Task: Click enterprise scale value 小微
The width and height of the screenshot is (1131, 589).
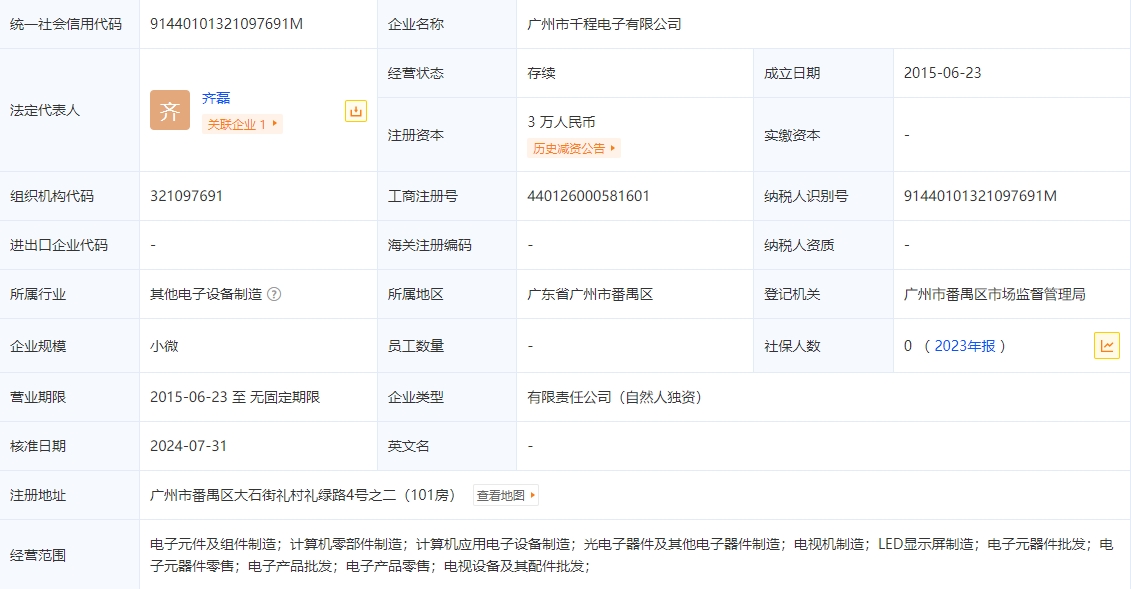Action: (164, 346)
